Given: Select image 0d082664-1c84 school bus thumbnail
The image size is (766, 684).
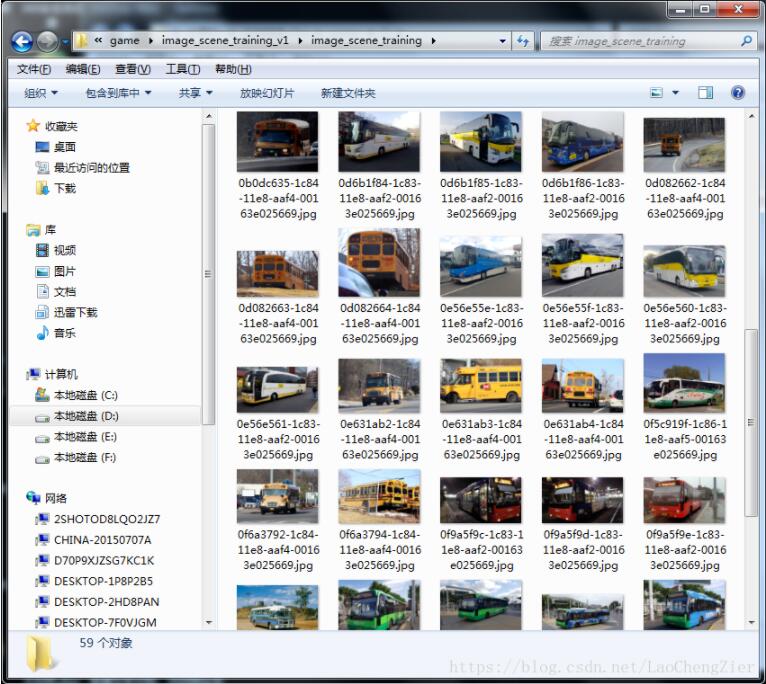Looking at the screenshot, I should pos(379,263).
